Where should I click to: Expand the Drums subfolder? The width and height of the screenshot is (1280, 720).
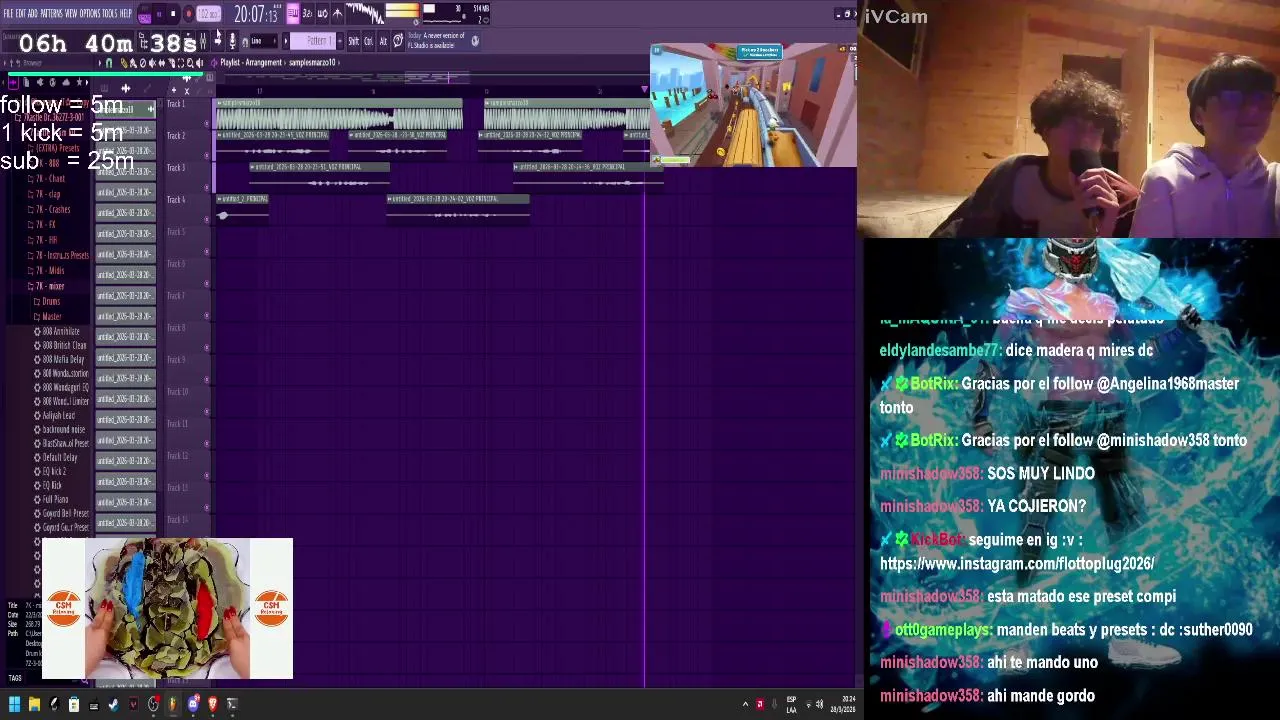point(47,301)
